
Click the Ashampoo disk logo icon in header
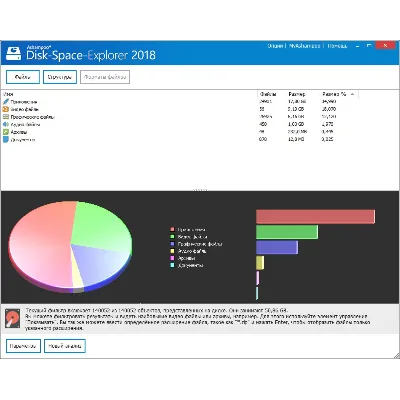click(x=14, y=53)
